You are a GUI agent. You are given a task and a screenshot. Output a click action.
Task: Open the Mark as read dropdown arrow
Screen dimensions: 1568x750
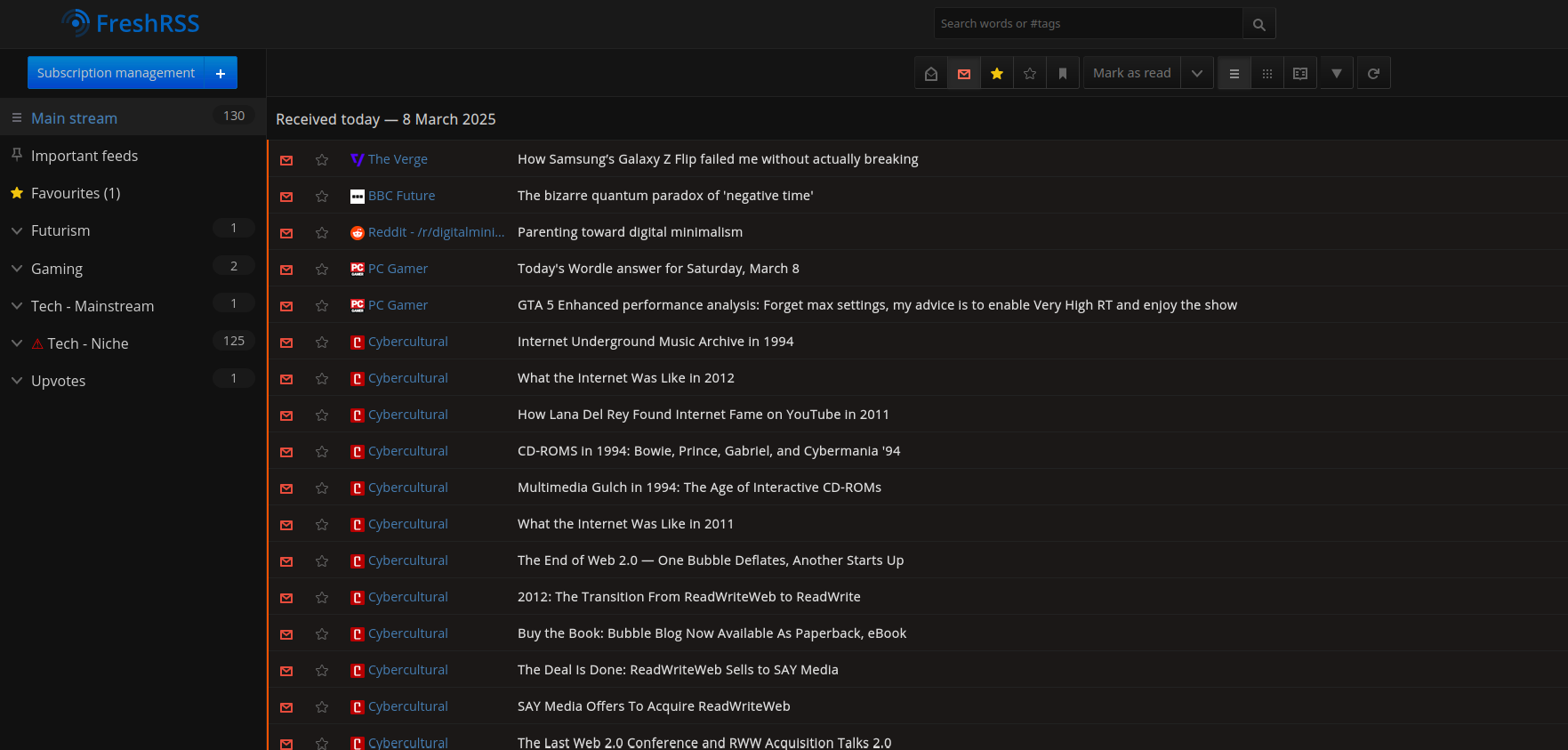pyautogui.click(x=1197, y=74)
